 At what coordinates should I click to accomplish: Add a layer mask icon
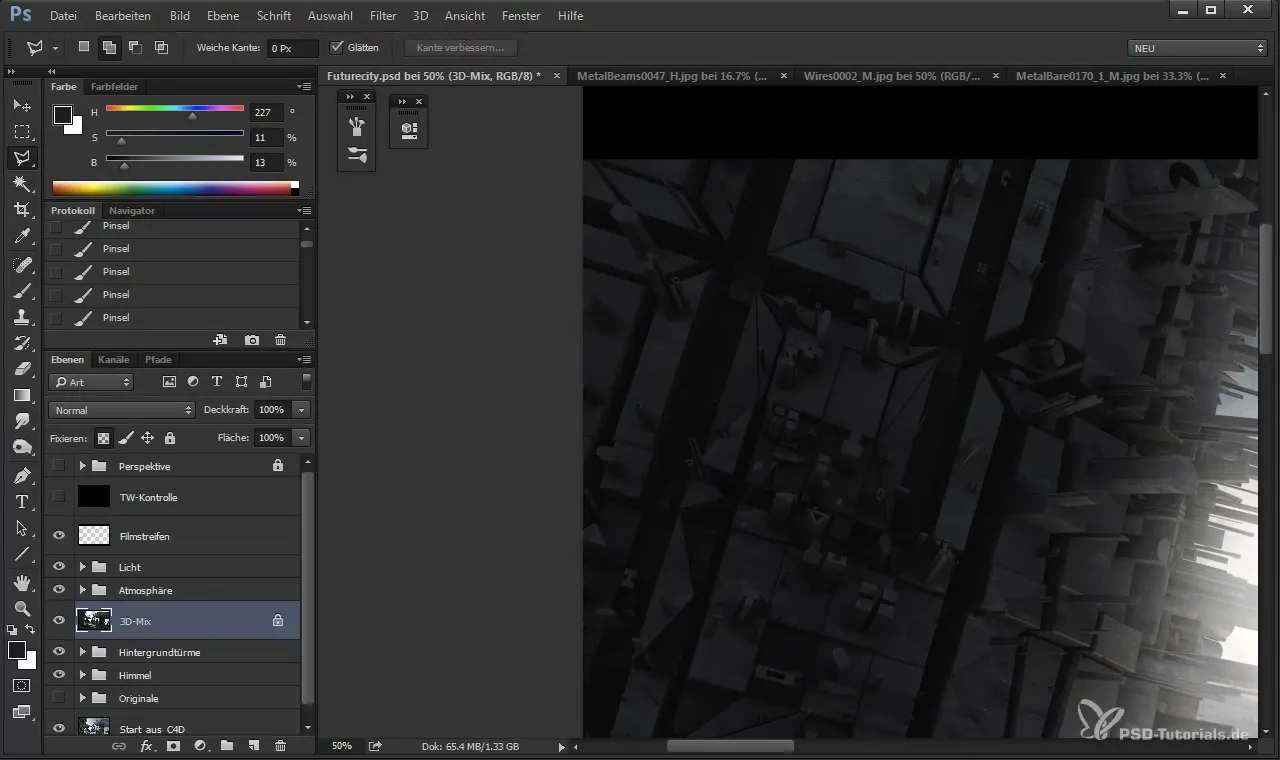(x=173, y=746)
